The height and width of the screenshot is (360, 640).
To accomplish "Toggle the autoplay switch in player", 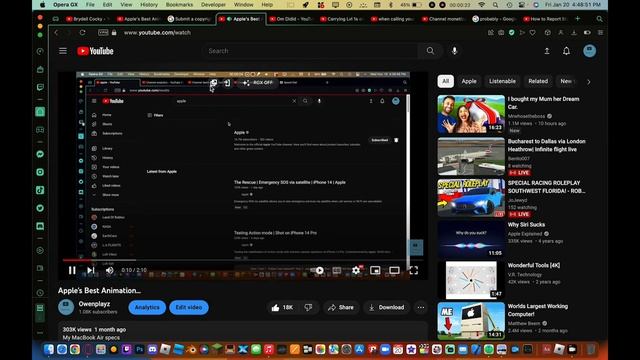I will pyautogui.click(x=318, y=270).
